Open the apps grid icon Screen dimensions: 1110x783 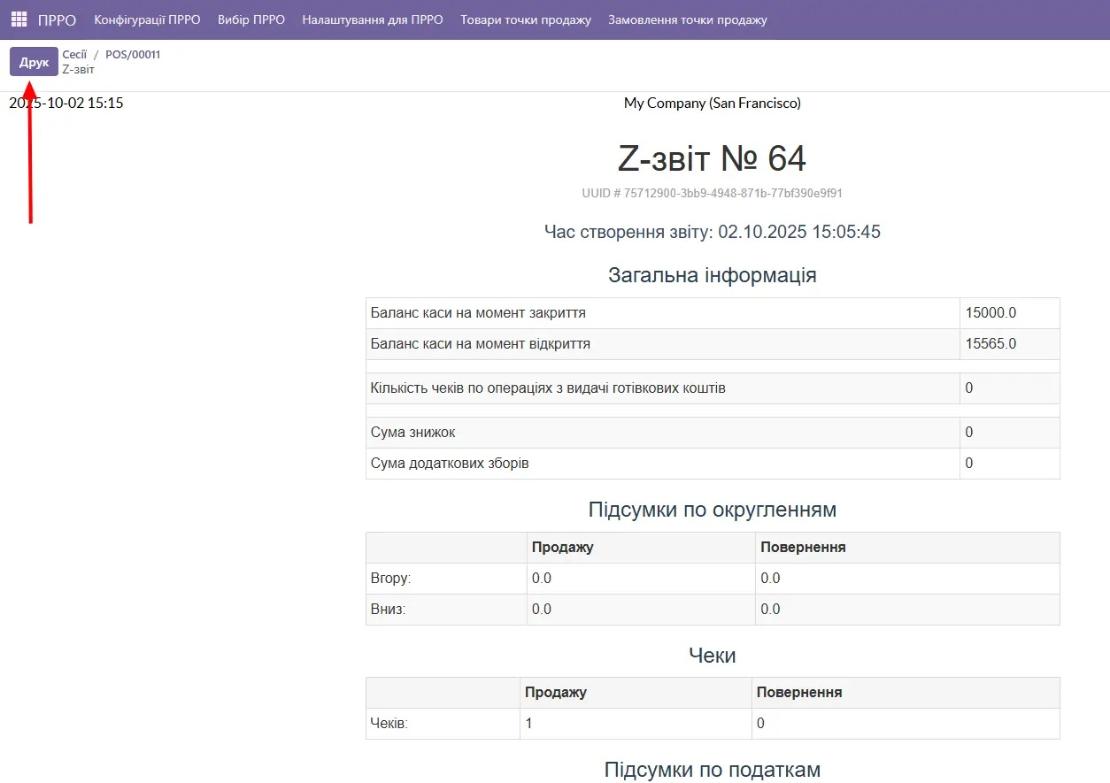17,18
